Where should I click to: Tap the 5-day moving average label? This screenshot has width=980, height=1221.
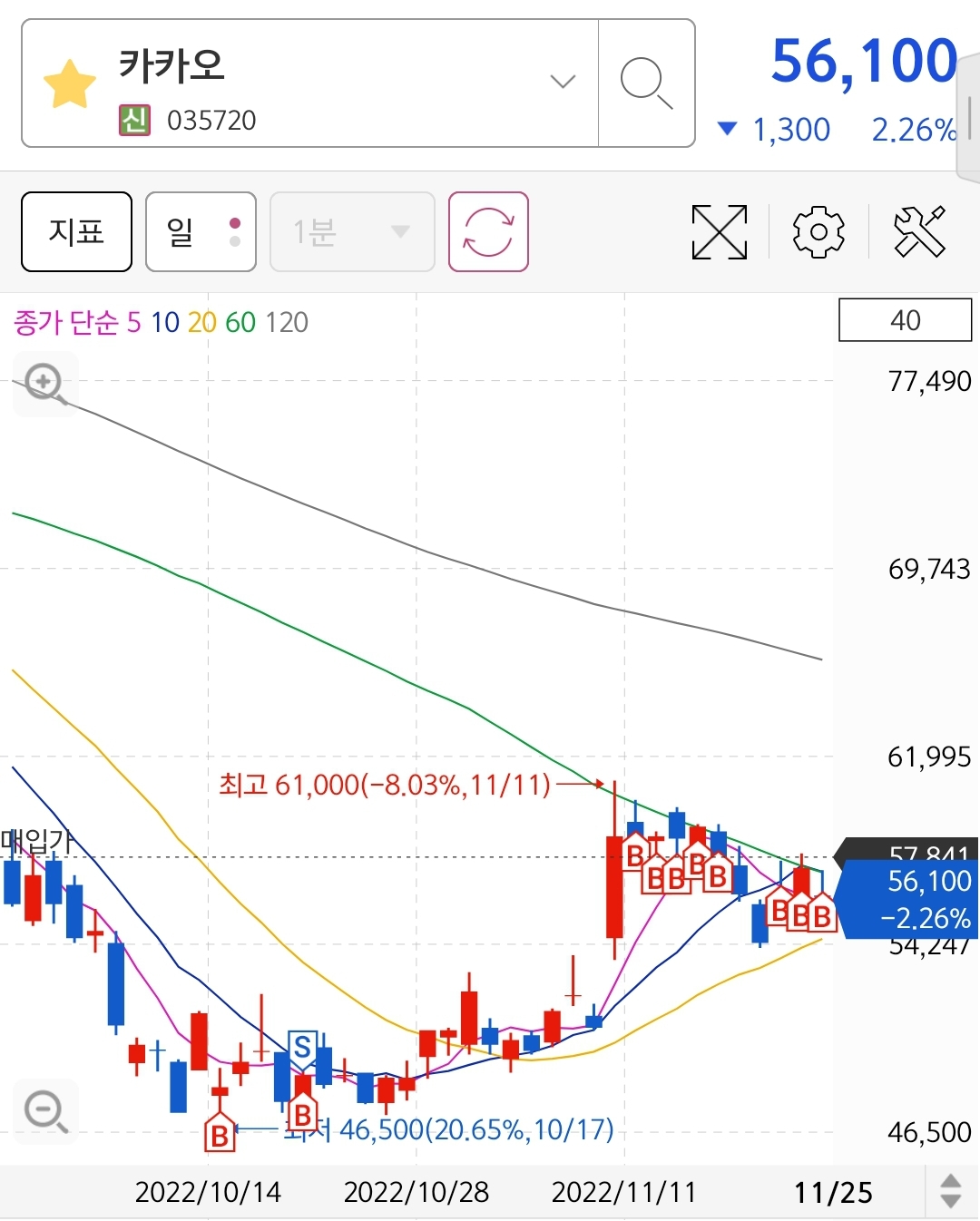pos(133,322)
